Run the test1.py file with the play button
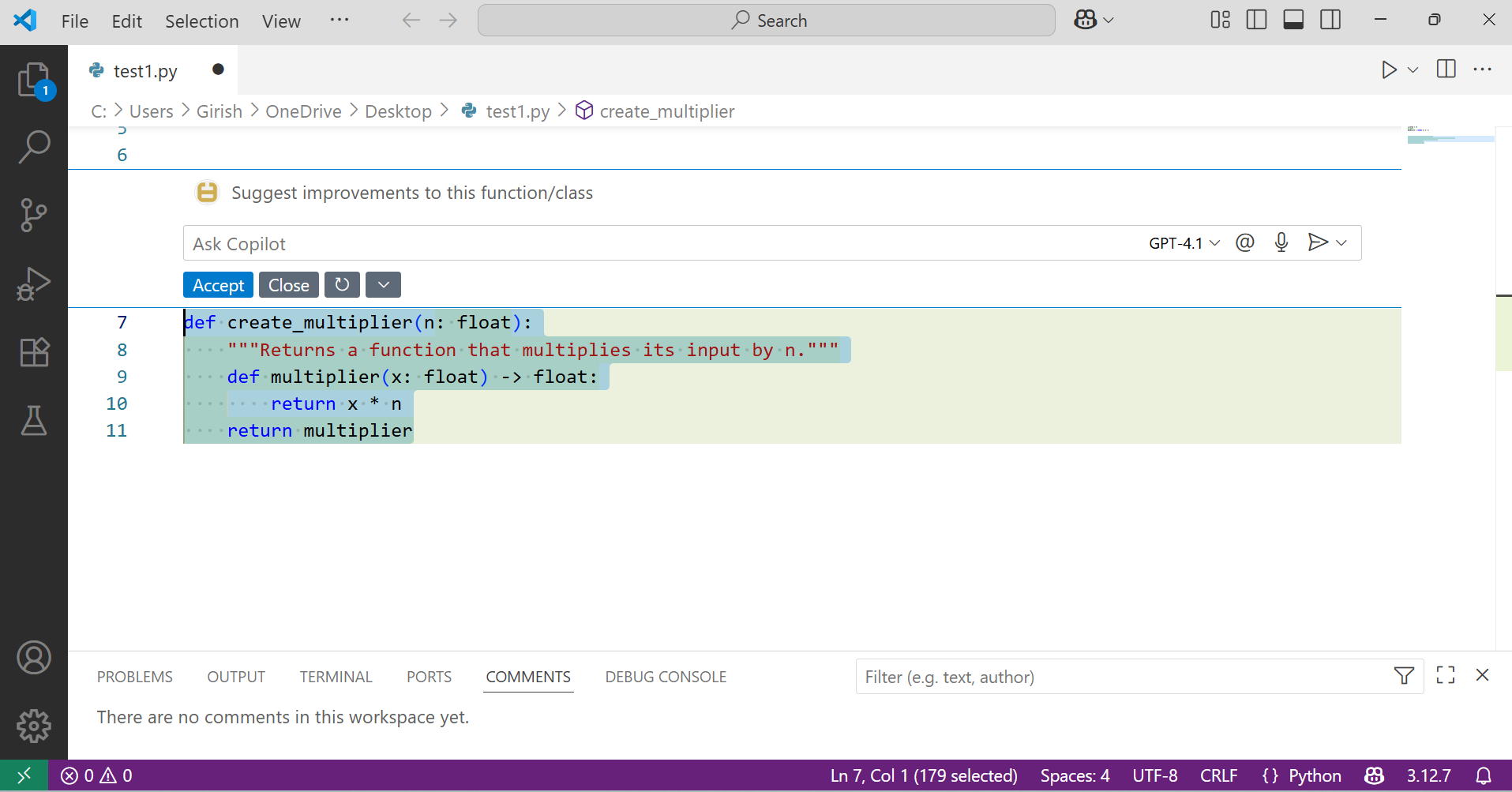1512x792 pixels. 1390,69
